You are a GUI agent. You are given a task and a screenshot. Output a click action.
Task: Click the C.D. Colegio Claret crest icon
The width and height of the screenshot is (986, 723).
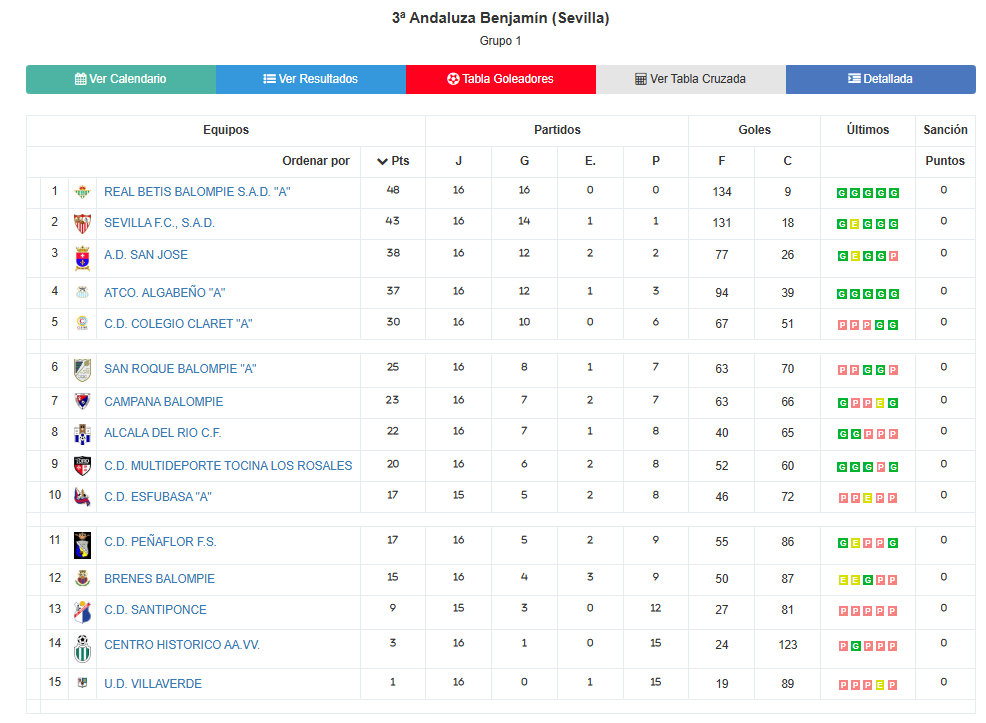82,323
